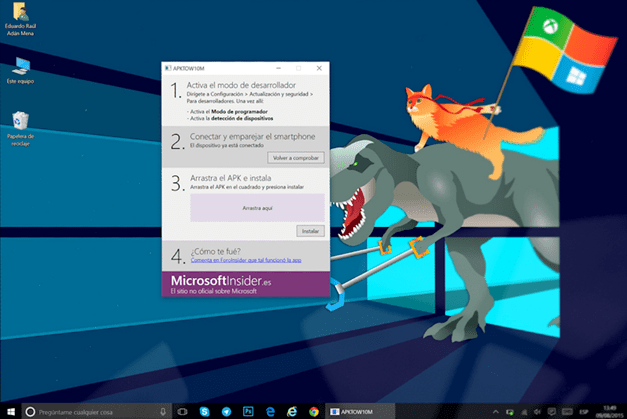Open Task View in the taskbar
This screenshot has height=419, width=627.
click(182, 411)
